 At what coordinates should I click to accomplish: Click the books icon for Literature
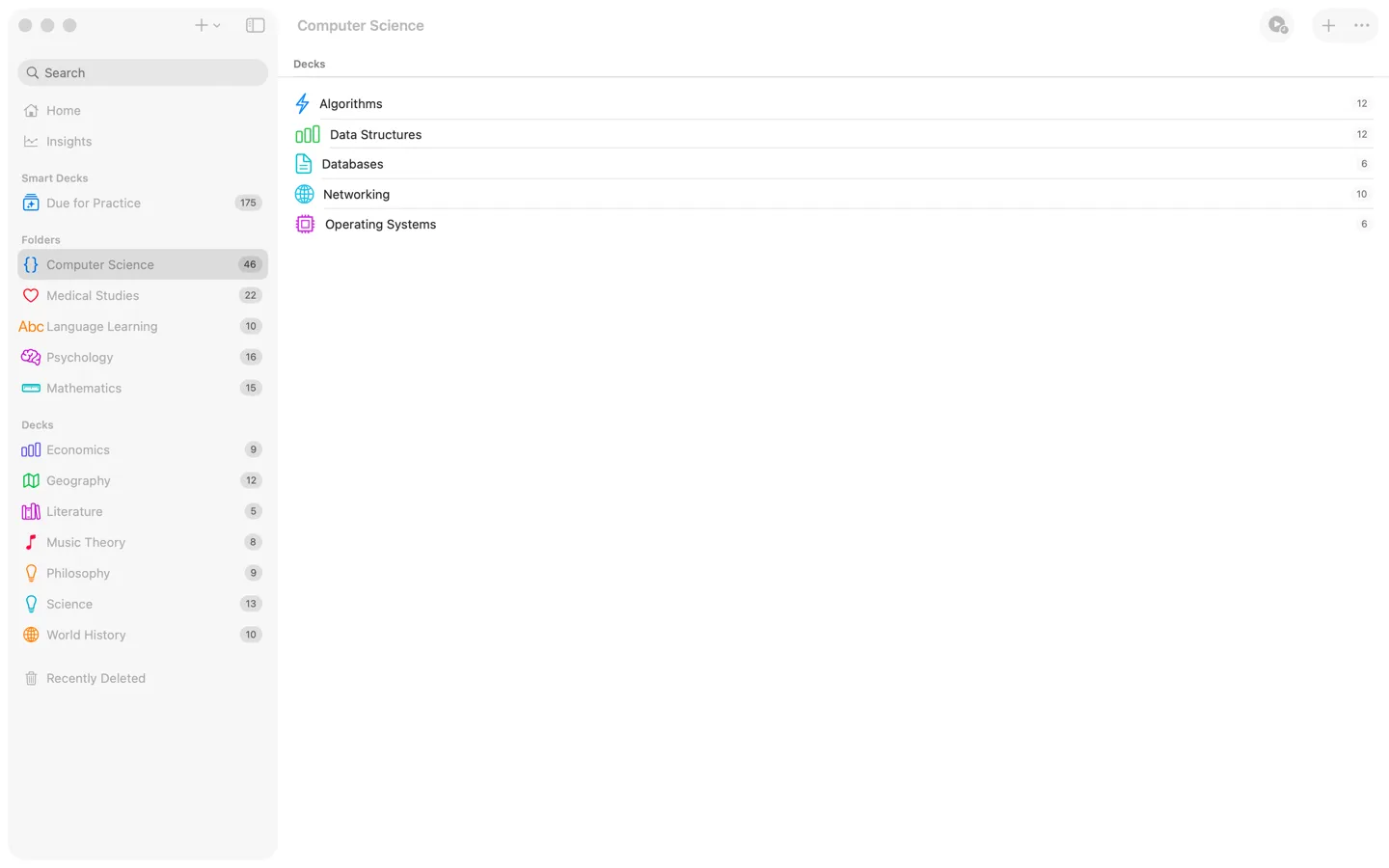click(31, 511)
